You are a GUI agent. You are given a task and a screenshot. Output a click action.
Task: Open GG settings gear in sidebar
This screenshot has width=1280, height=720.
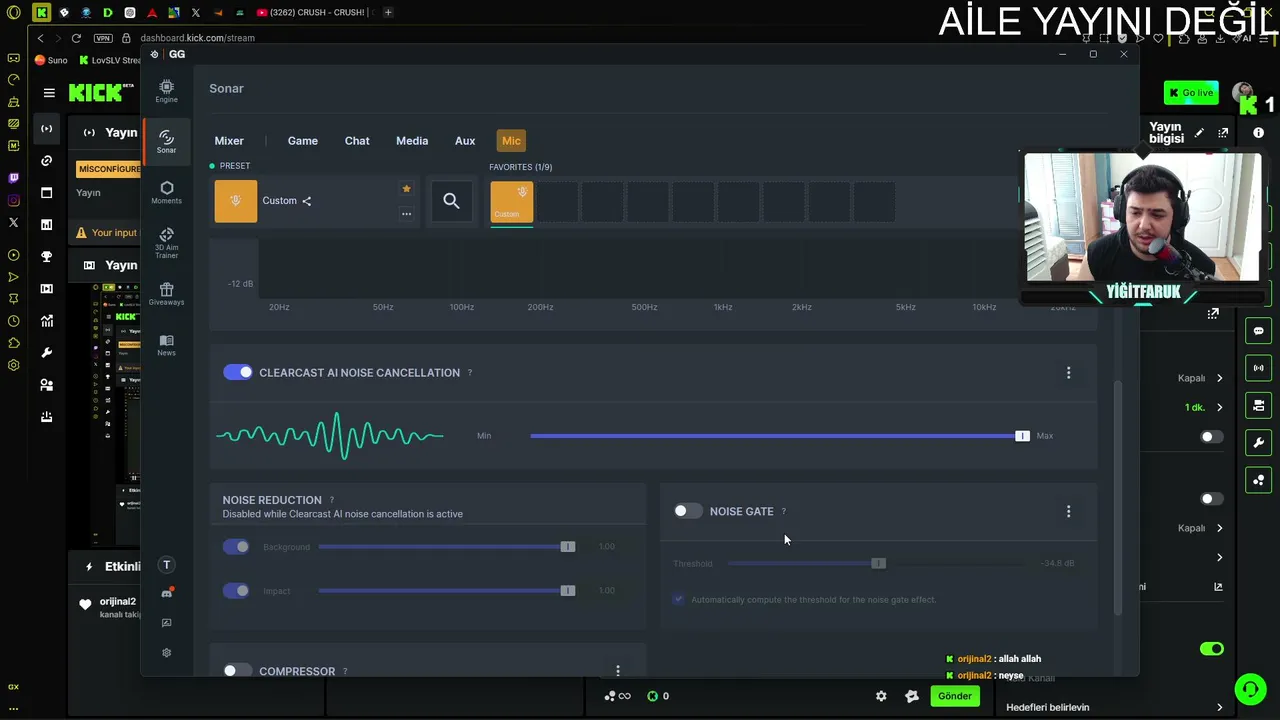click(x=166, y=652)
